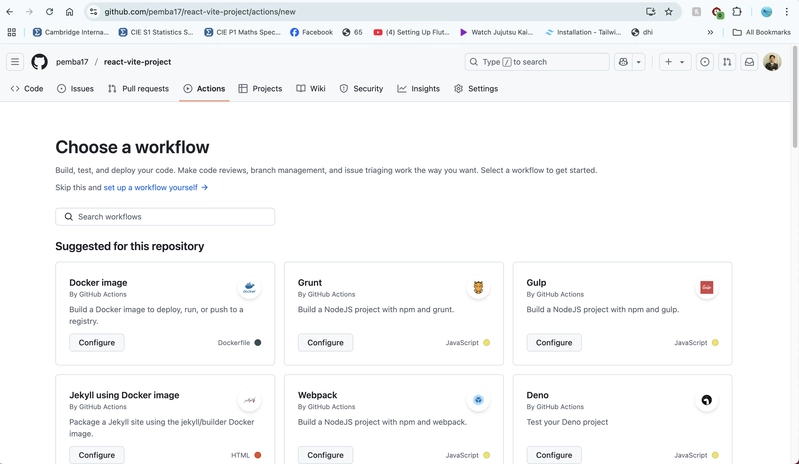The width and height of the screenshot is (799, 464).
Task: Go back with browser back arrow
Action: 10,12
